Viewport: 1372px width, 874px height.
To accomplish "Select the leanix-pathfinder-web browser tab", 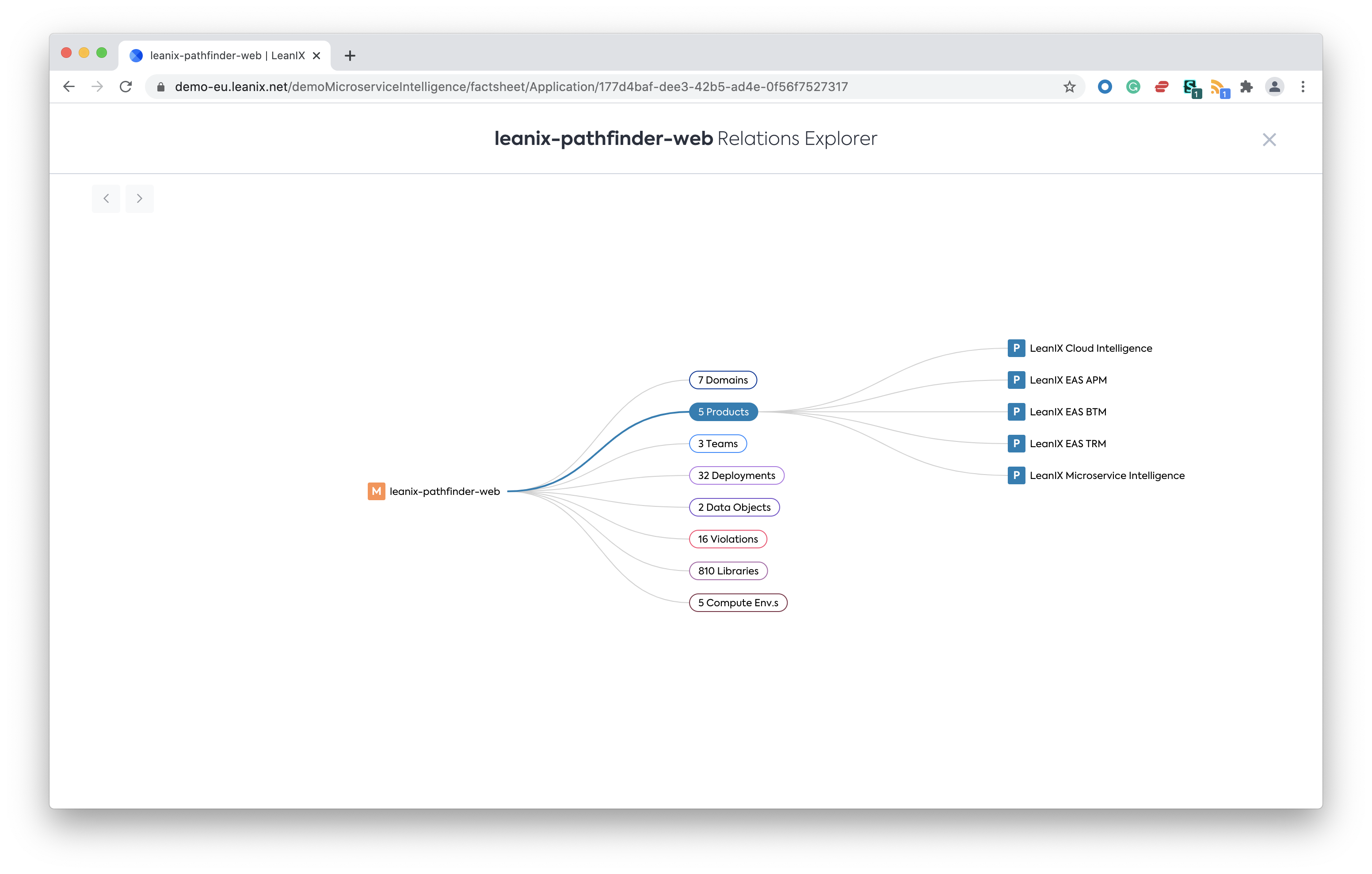I will [227, 55].
